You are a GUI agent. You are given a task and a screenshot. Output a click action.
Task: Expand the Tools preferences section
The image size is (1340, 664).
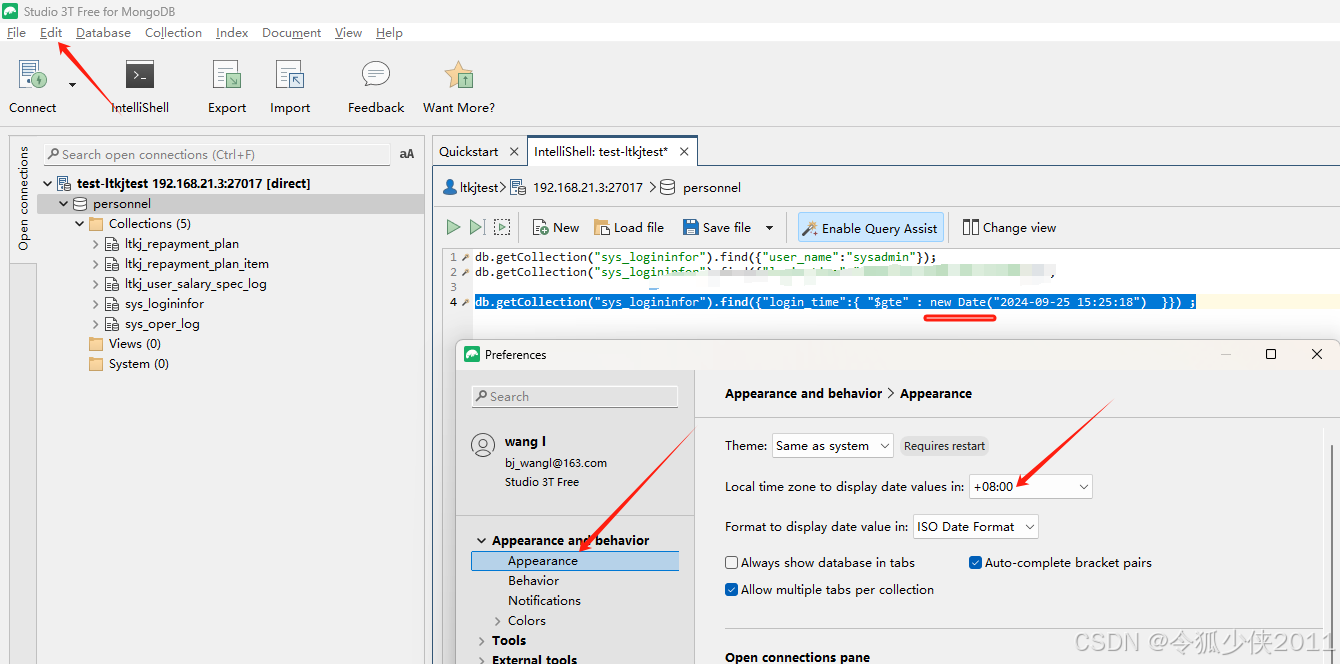[482, 641]
